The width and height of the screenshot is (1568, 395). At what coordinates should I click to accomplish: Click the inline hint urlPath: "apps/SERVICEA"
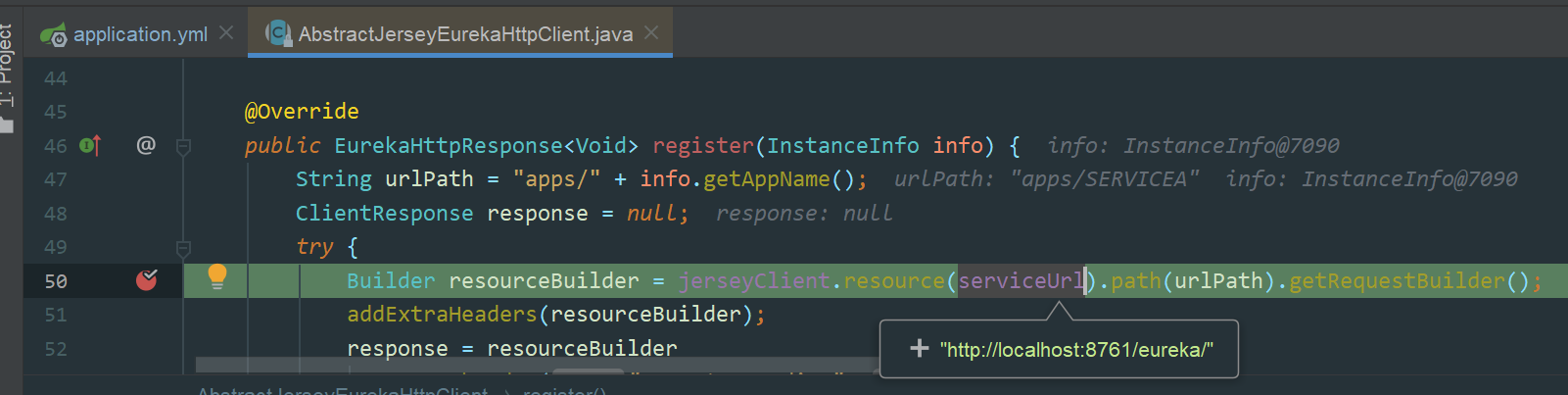point(1046,179)
